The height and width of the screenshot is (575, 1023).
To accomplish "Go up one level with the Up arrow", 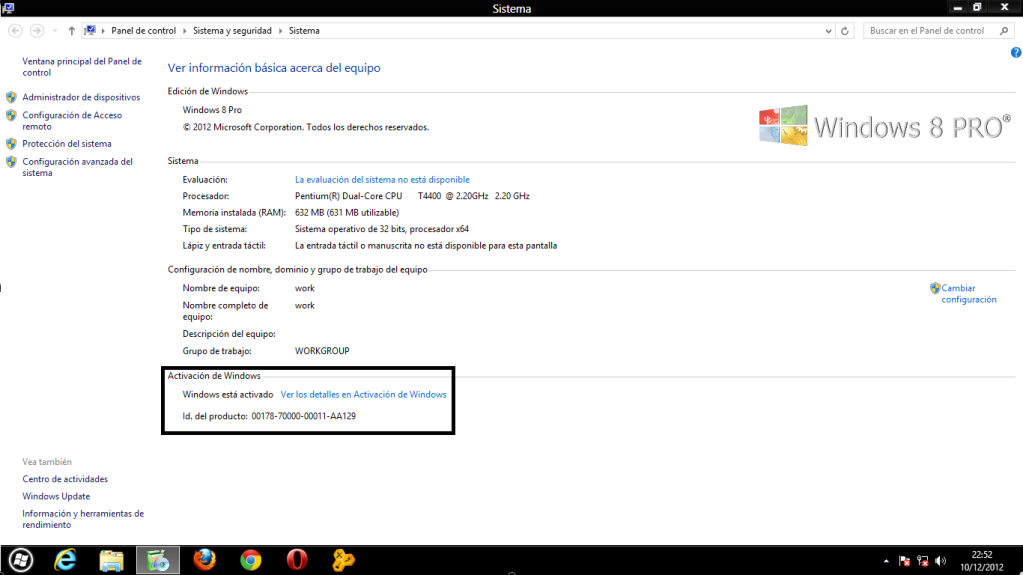I will (x=72, y=31).
